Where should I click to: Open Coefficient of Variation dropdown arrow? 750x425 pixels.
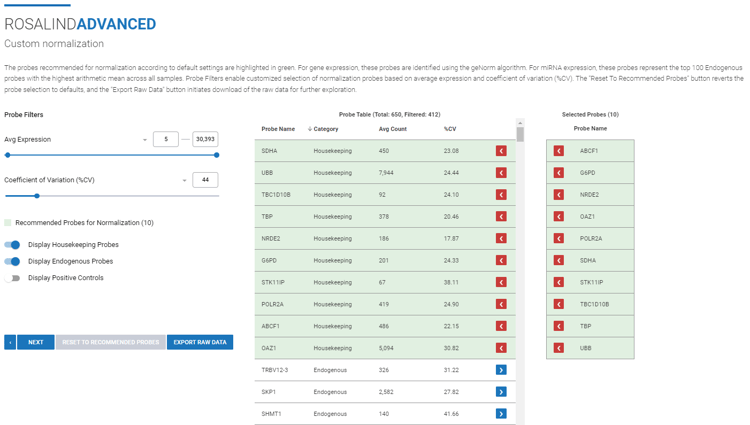pos(184,181)
